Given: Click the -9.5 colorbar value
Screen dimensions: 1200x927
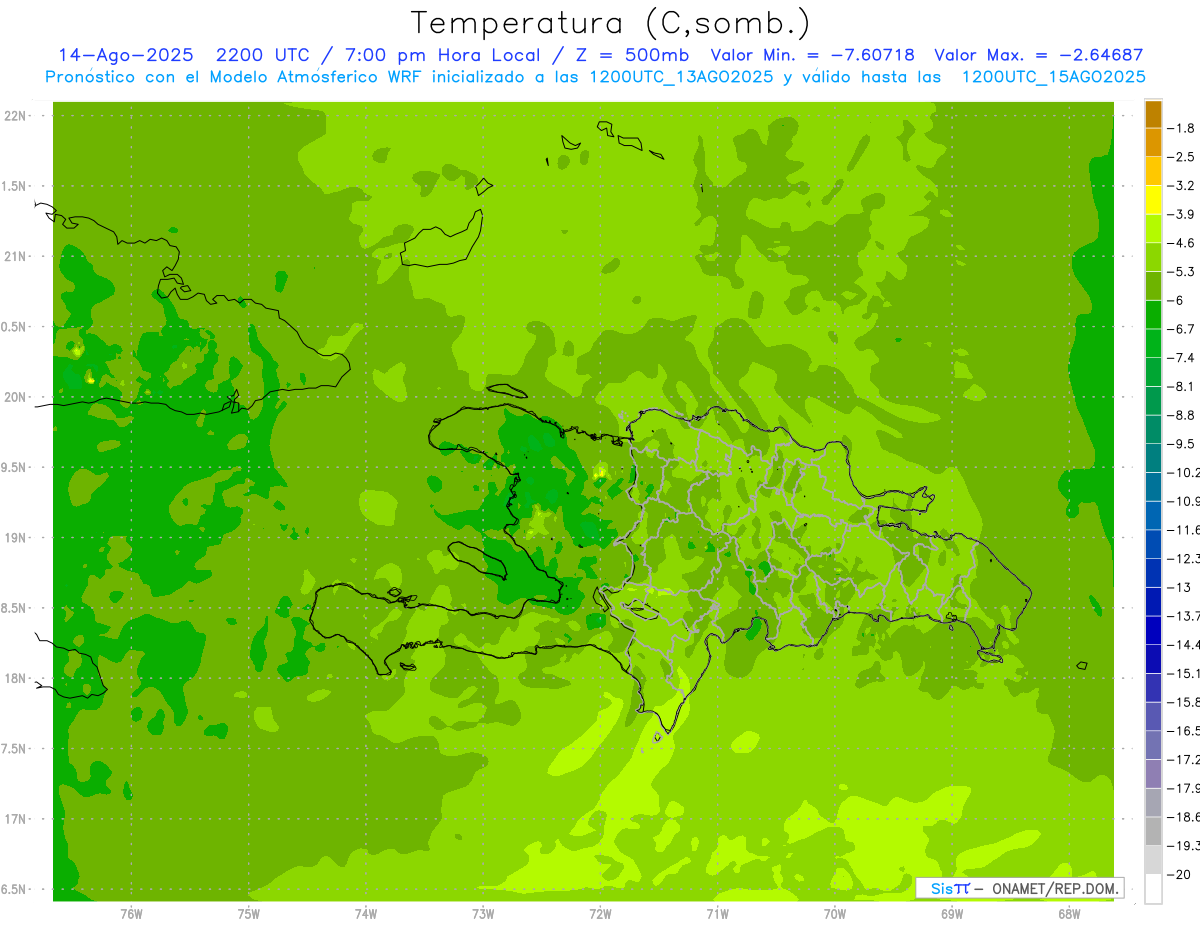Looking at the screenshot, I should coord(1180,444).
